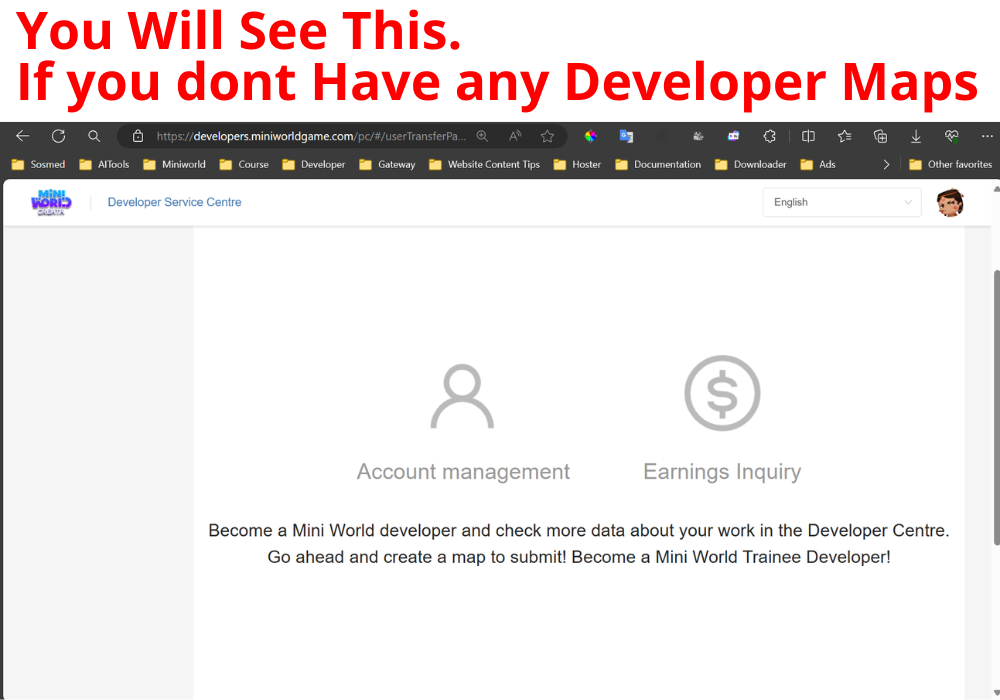Start Read aloud from the address bar
This screenshot has height=700, width=1000.
pos(515,136)
